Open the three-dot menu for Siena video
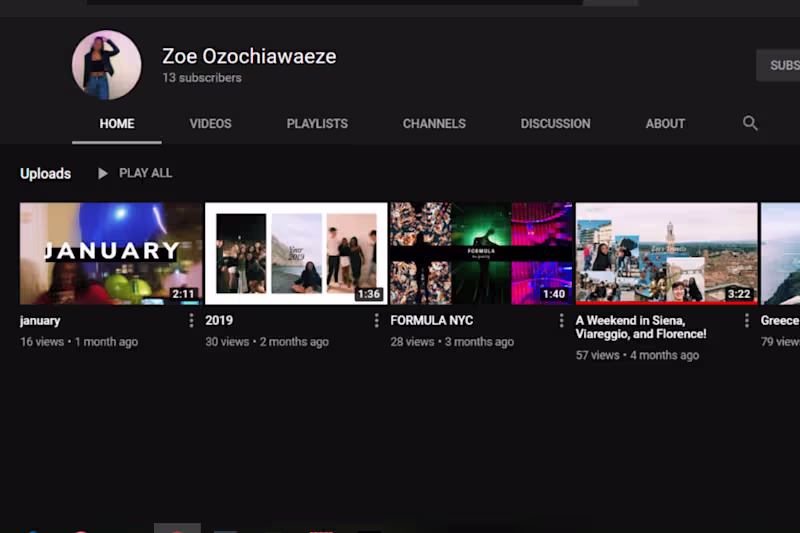The image size is (800, 533). 747,320
